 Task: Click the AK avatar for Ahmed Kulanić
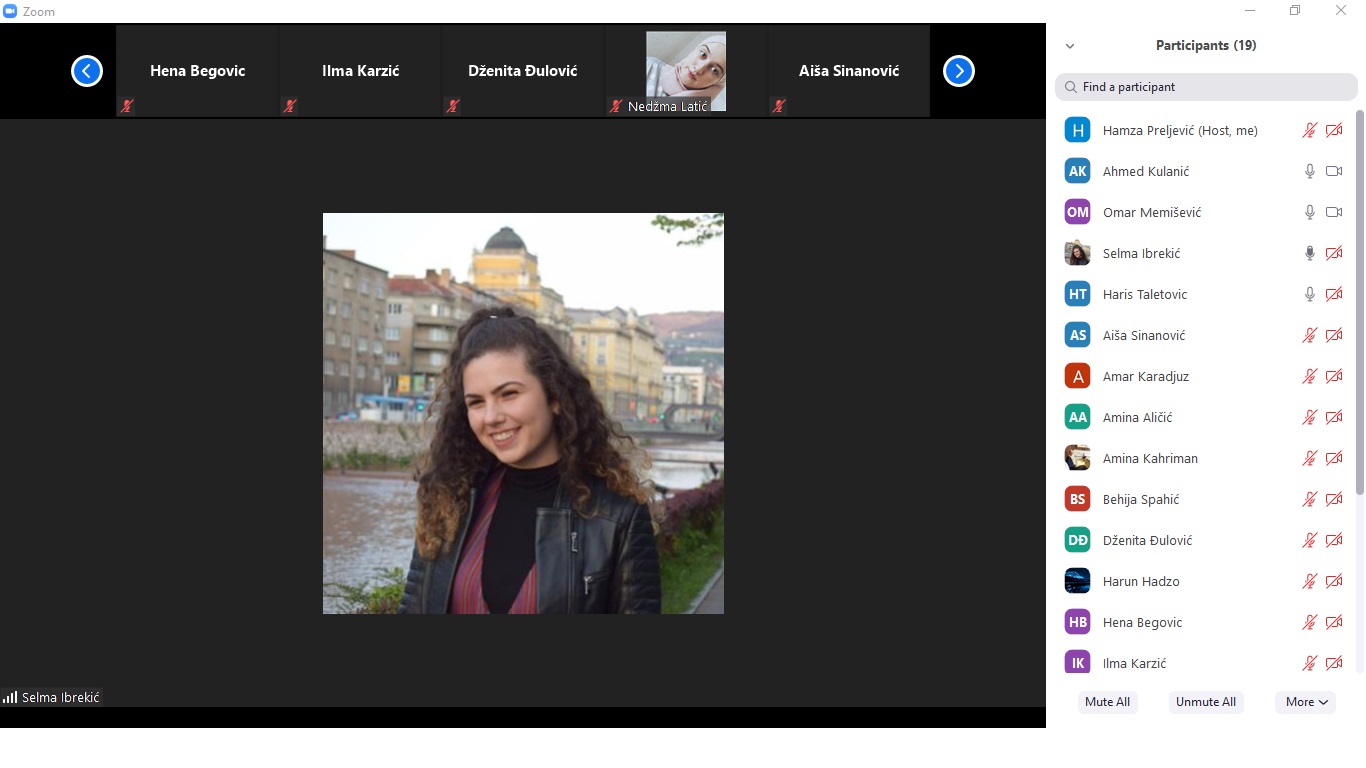click(1077, 171)
